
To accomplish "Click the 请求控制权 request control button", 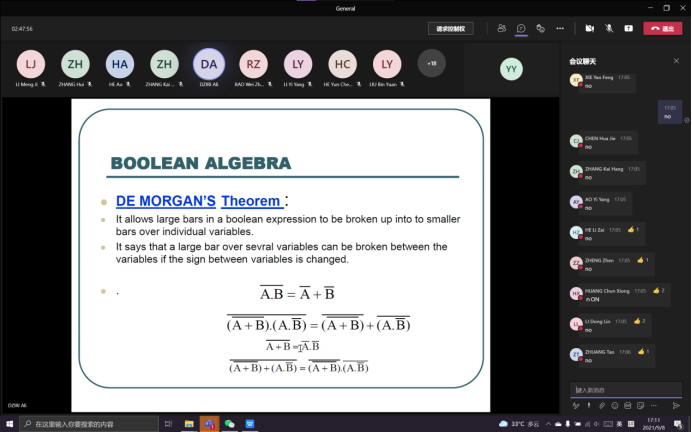I will point(451,29).
